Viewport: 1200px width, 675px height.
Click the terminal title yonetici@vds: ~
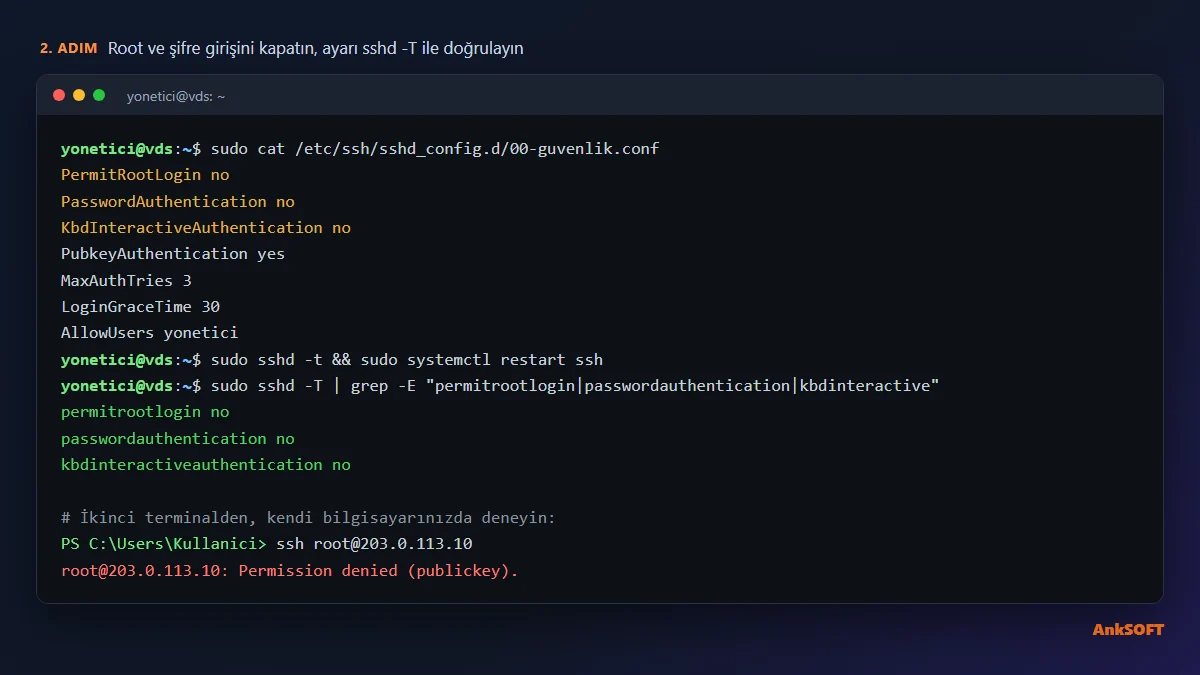pyautogui.click(x=176, y=96)
